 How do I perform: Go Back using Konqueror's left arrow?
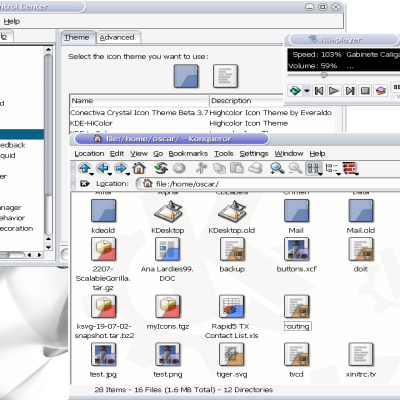[x=103, y=168]
